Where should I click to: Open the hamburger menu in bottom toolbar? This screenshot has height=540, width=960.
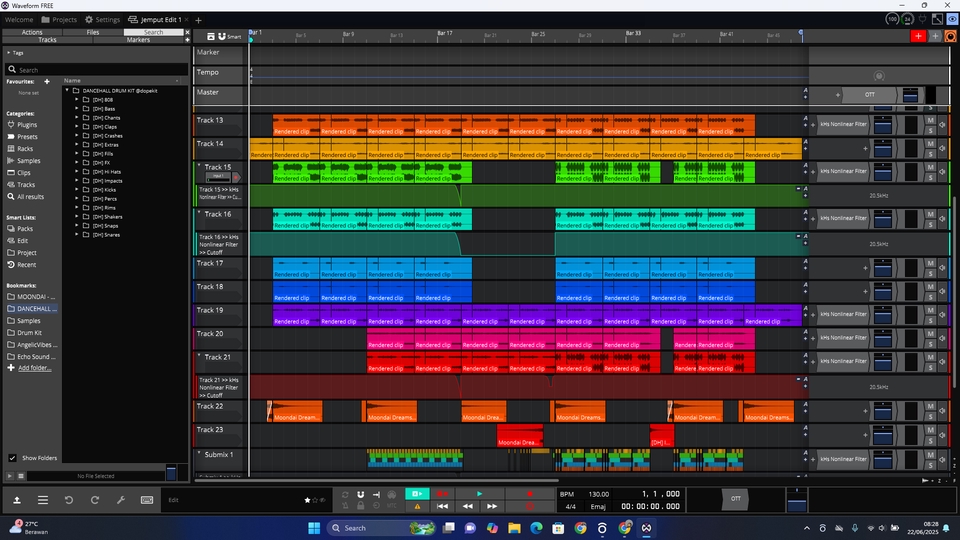(x=43, y=500)
